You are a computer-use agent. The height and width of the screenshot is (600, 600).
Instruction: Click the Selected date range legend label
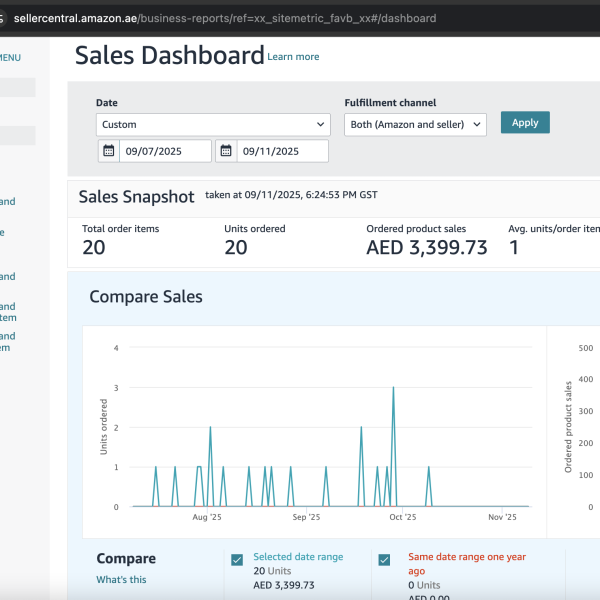(x=298, y=557)
